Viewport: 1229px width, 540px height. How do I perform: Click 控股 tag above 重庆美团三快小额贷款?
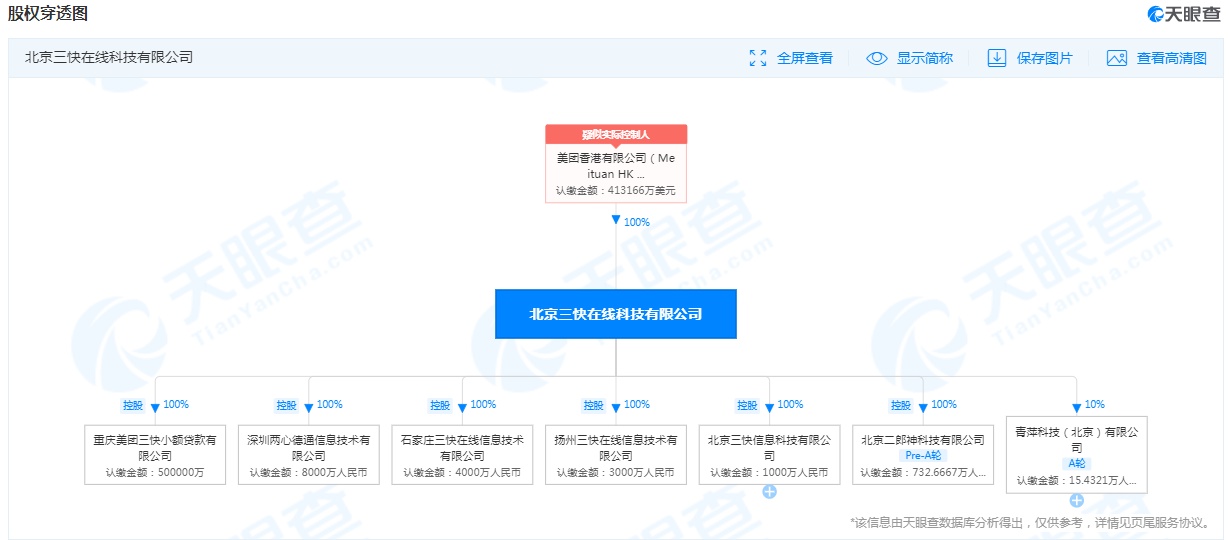(133, 405)
